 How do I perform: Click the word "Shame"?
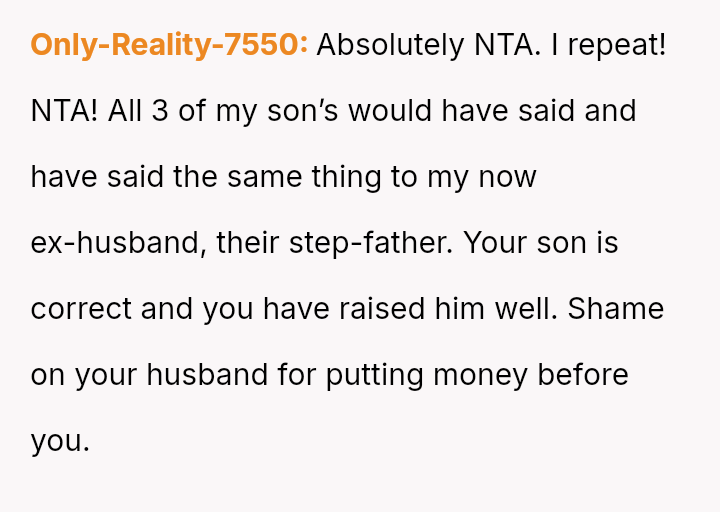(x=616, y=309)
